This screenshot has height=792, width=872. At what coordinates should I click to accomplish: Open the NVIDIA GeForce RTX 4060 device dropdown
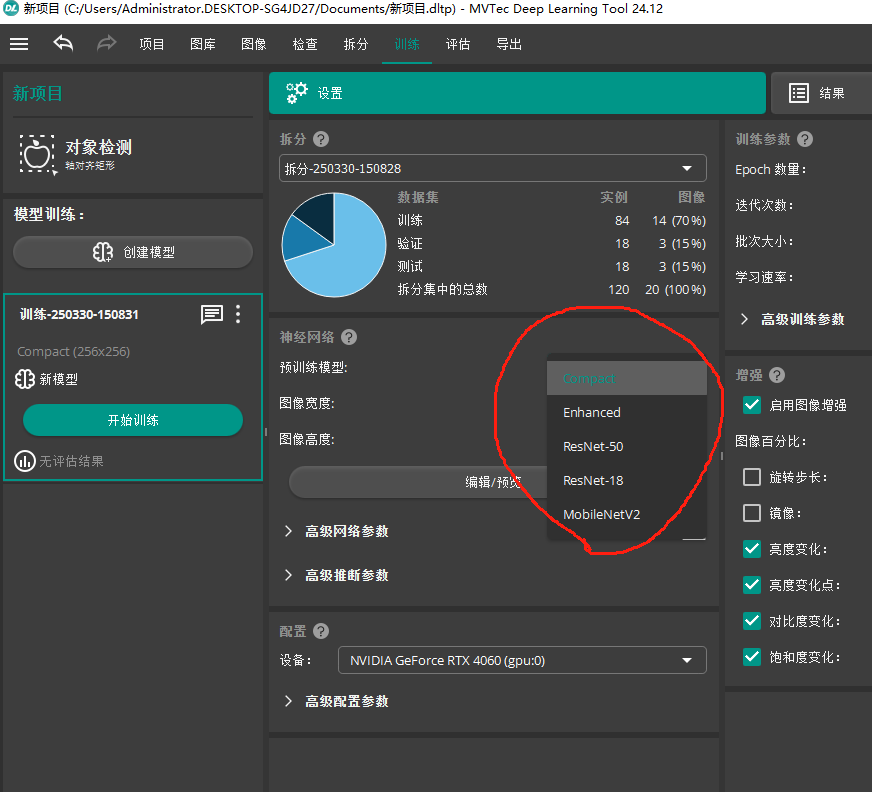[522, 660]
